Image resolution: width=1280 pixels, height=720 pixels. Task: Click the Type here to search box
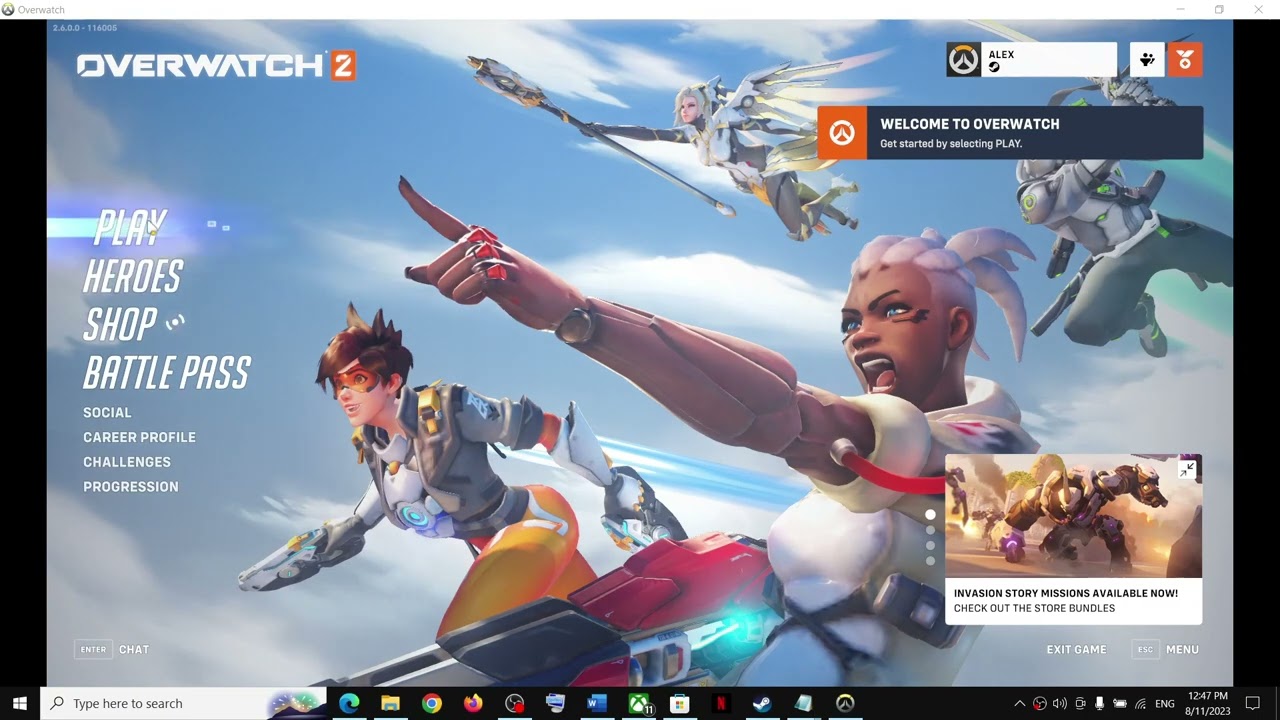pyautogui.click(x=183, y=704)
